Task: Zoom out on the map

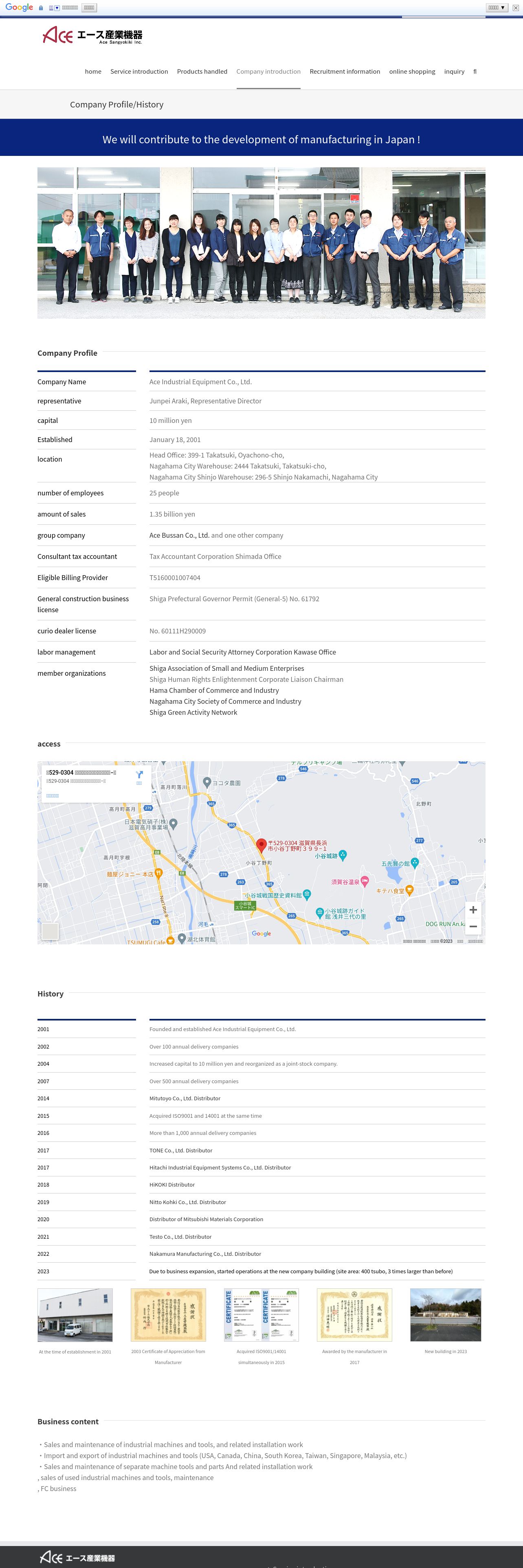Action: [473, 926]
